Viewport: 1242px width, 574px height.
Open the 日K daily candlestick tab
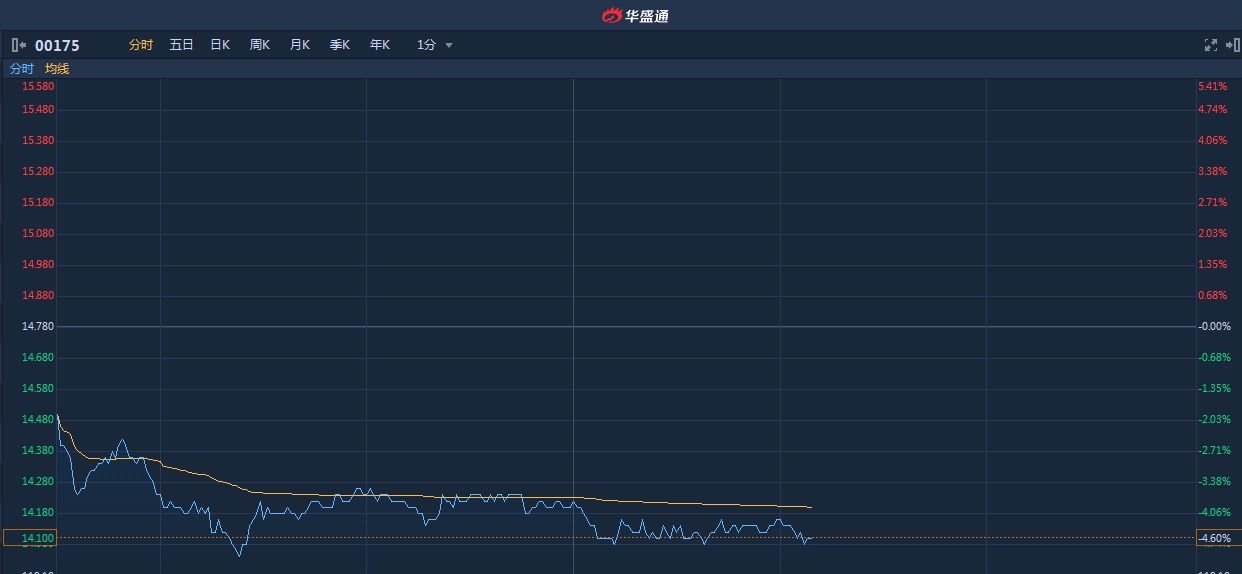pyautogui.click(x=220, y=45)
